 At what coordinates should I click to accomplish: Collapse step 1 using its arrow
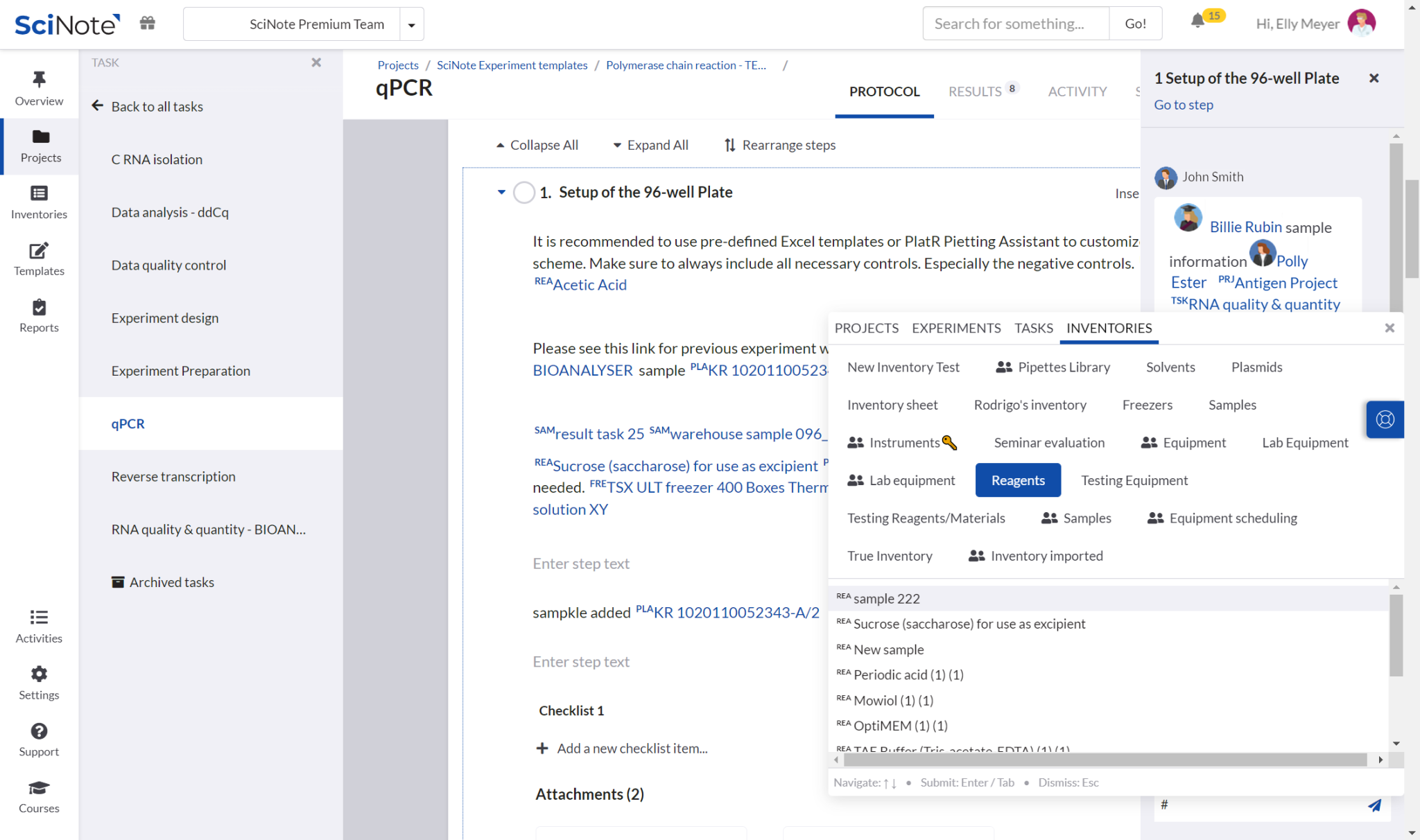click(501, 192)
